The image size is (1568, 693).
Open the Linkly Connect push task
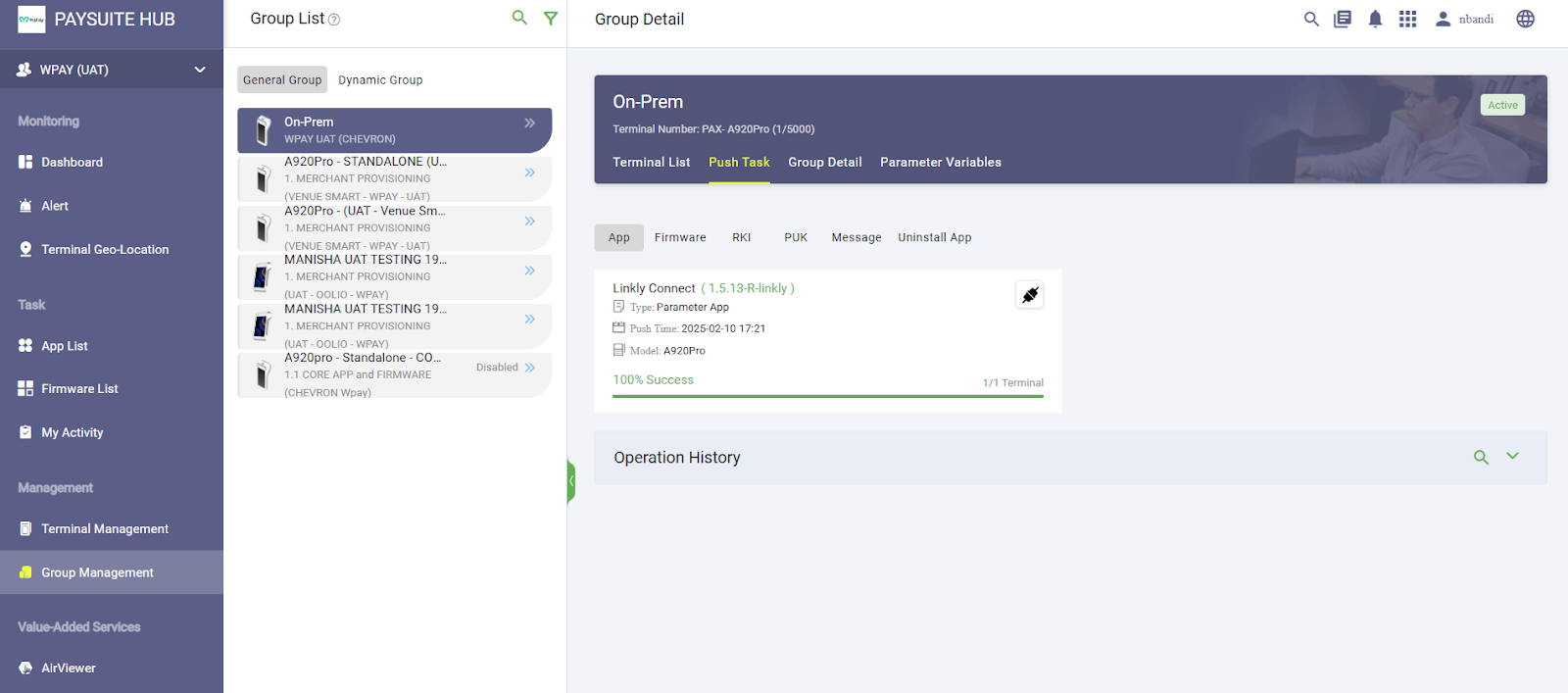click(828, 341)
